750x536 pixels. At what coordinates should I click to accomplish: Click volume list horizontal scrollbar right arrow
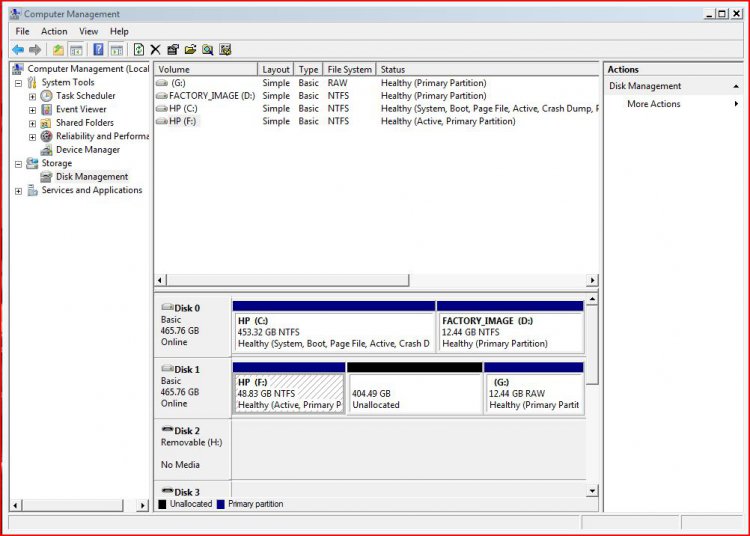pos(593,280)
